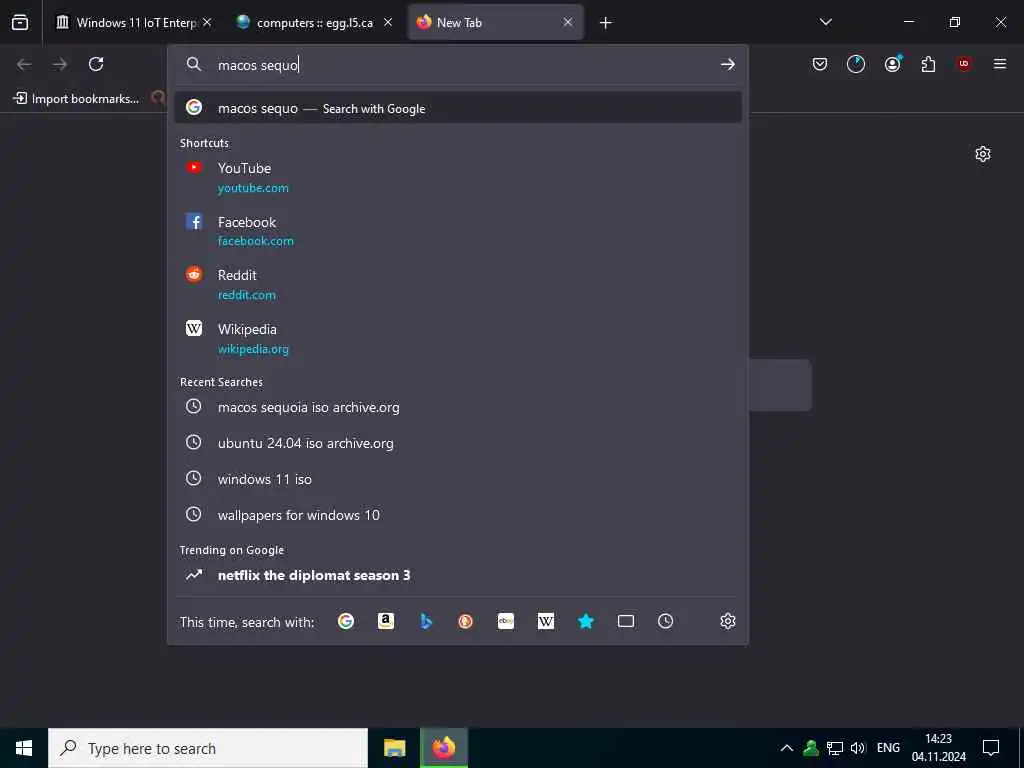Viewport: 1024px width, 768px height.
Task: Submit the search with the arrow button
Action: 728,64
